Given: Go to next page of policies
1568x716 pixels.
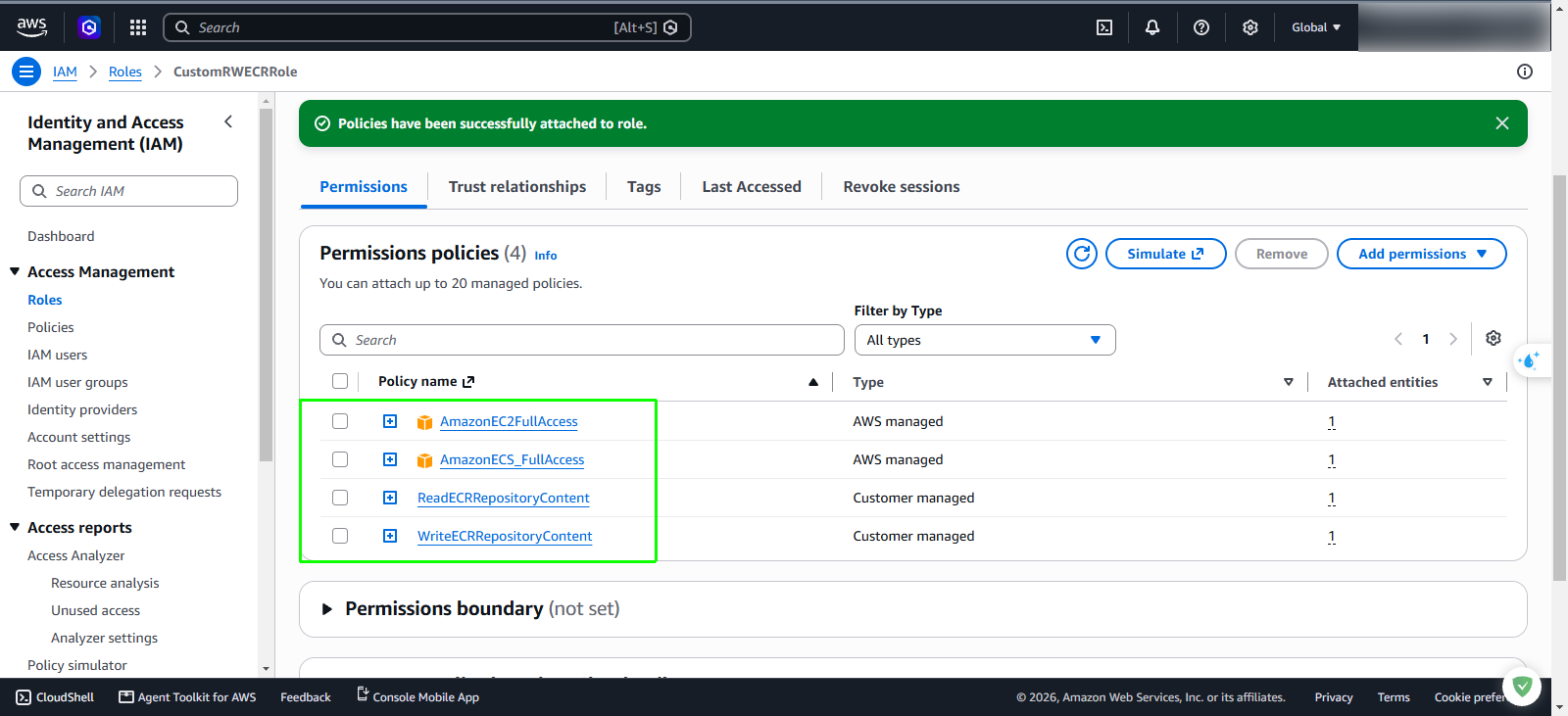Looking at the screenshot, I should pyautogui.click(x=1453, y=339).
